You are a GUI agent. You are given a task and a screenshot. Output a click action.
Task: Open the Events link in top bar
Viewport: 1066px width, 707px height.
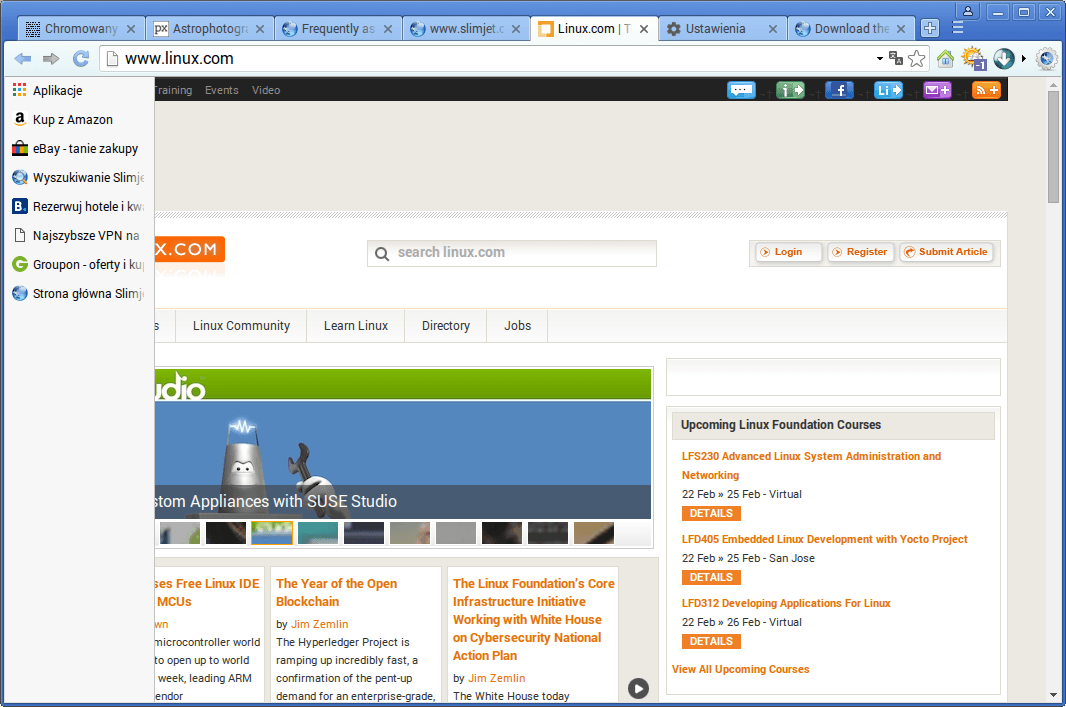coord(222,90)
